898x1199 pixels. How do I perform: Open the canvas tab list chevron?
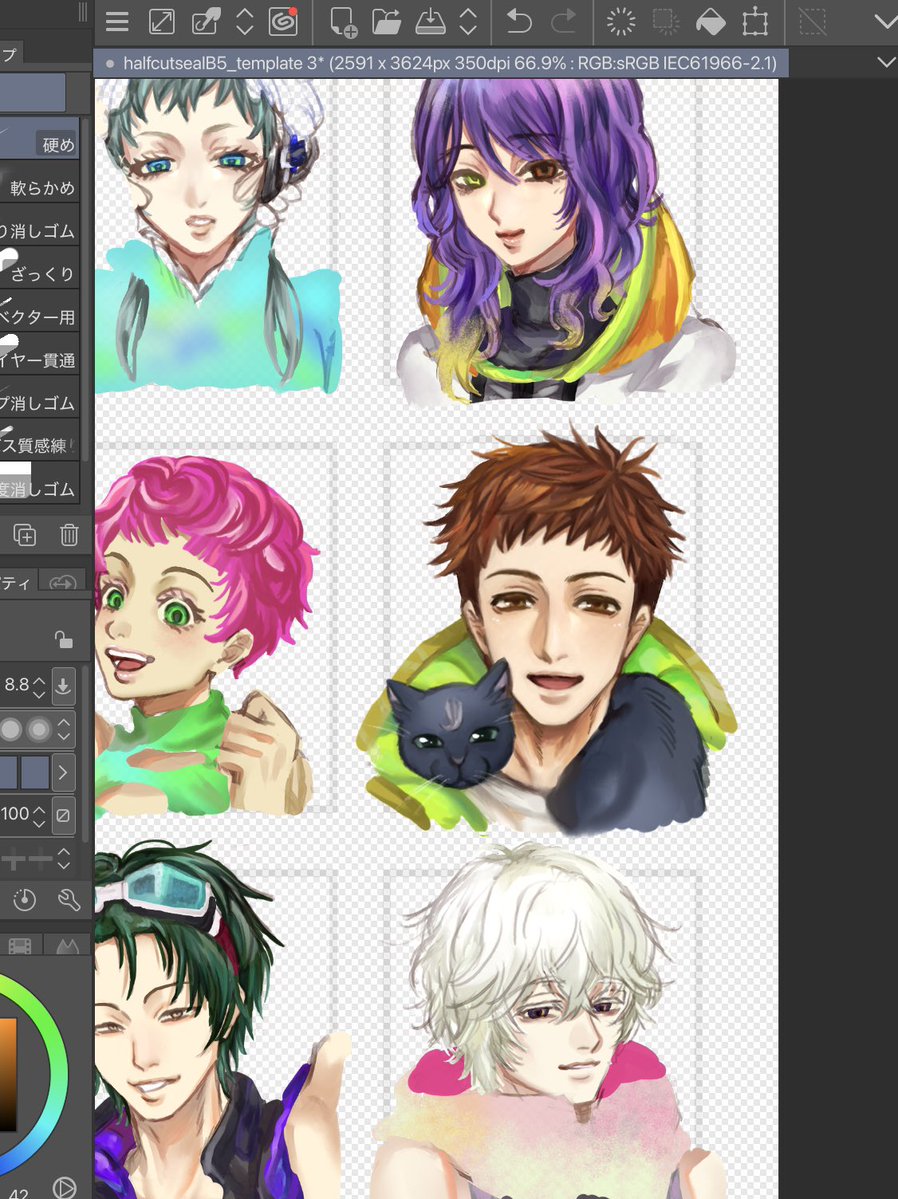(x=885, y=63)
